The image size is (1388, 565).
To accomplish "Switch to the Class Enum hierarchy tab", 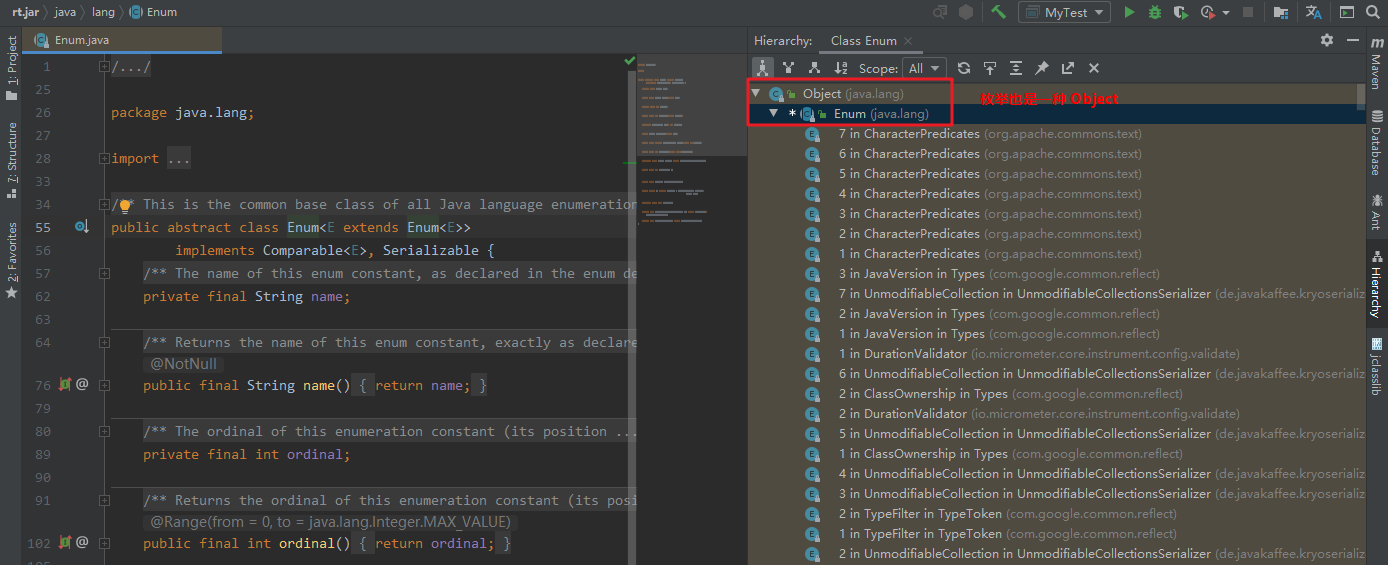I will tap(864, 41).
